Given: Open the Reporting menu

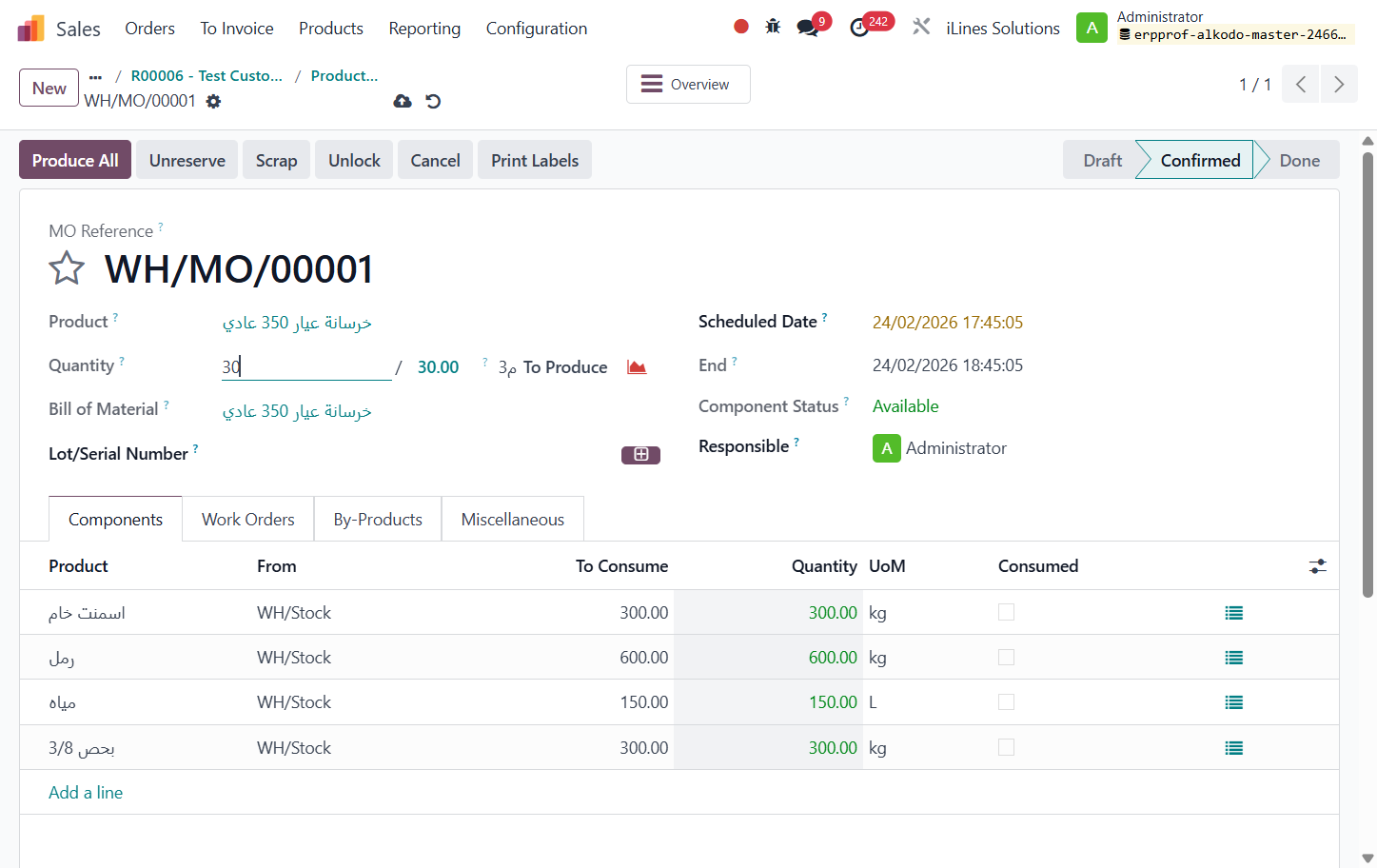Looking at the screenshot, I should (424, 29).
